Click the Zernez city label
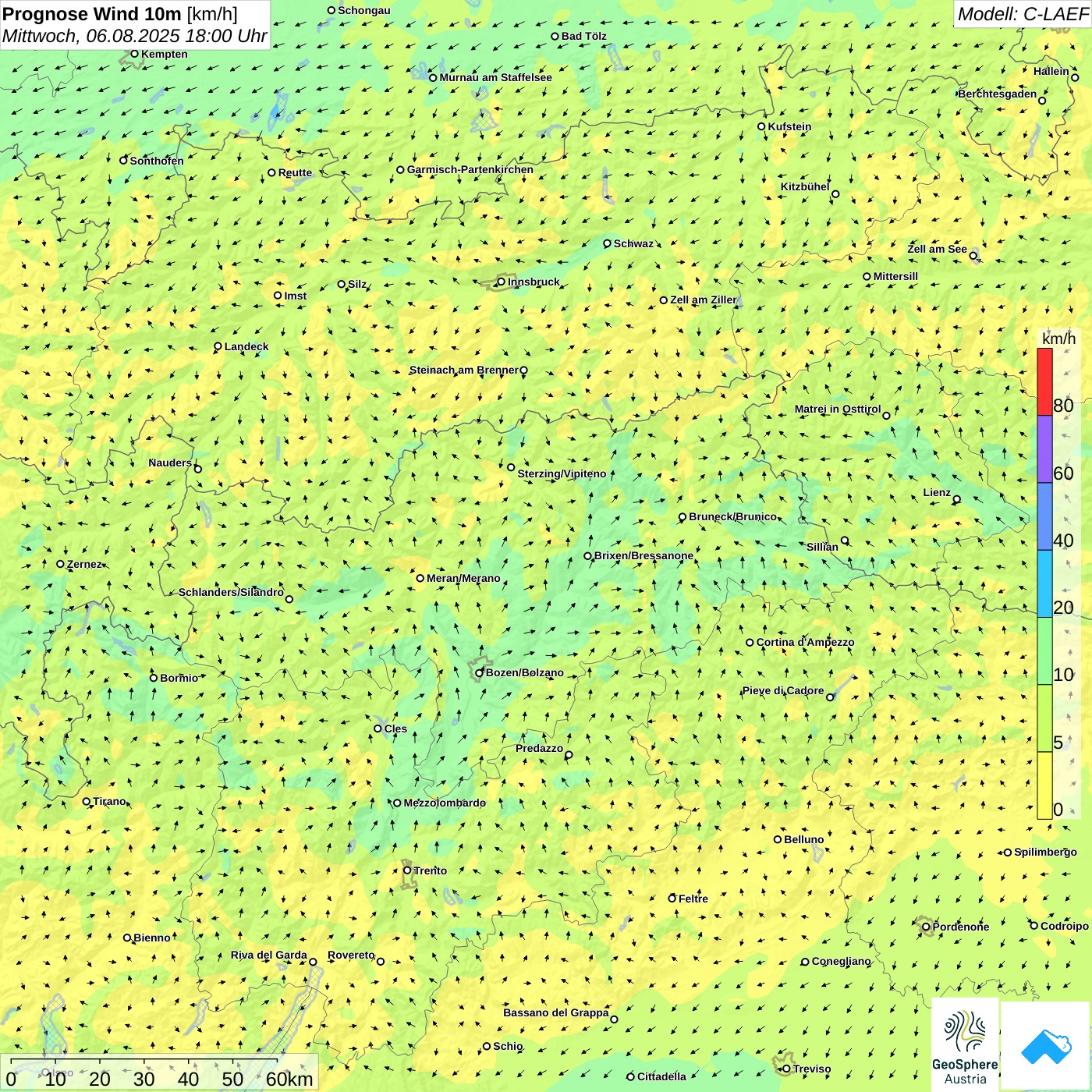1092x1092 pixels. [84, 564]
